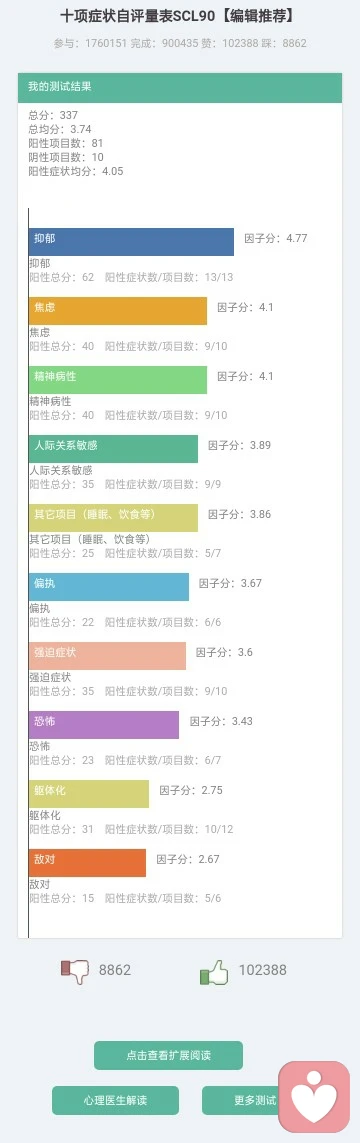Select the blue 抑郁 bar
360x1143 pixels.
pos(131,242)
